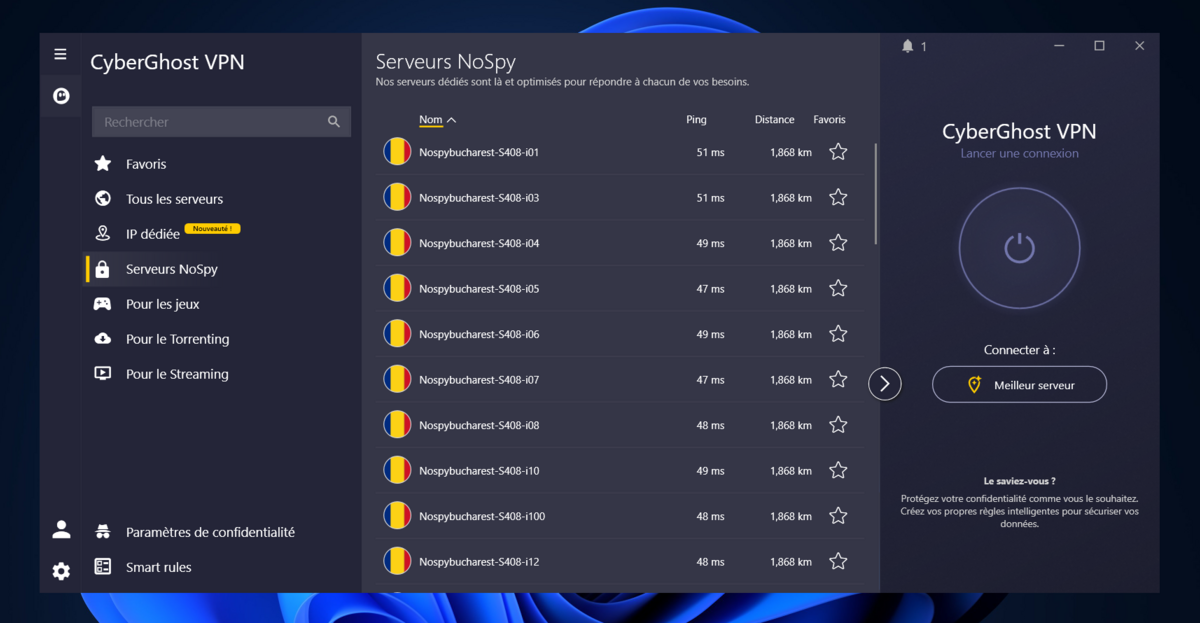Click the streaming play screen icon
The height and width of the screenshot is (623, 1200).
[x=102, y=373]
